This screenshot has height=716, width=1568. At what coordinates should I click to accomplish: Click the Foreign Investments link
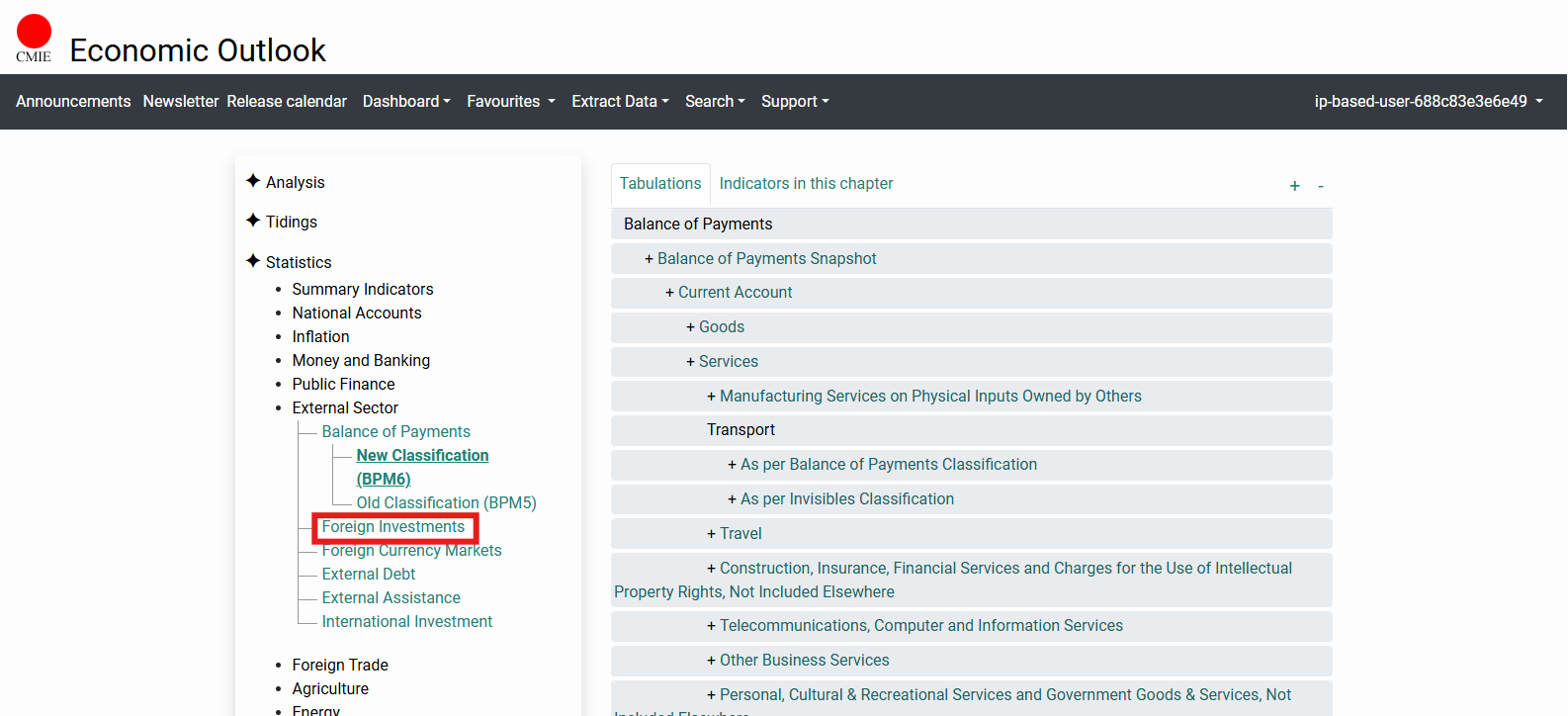(x=392, y=527)
